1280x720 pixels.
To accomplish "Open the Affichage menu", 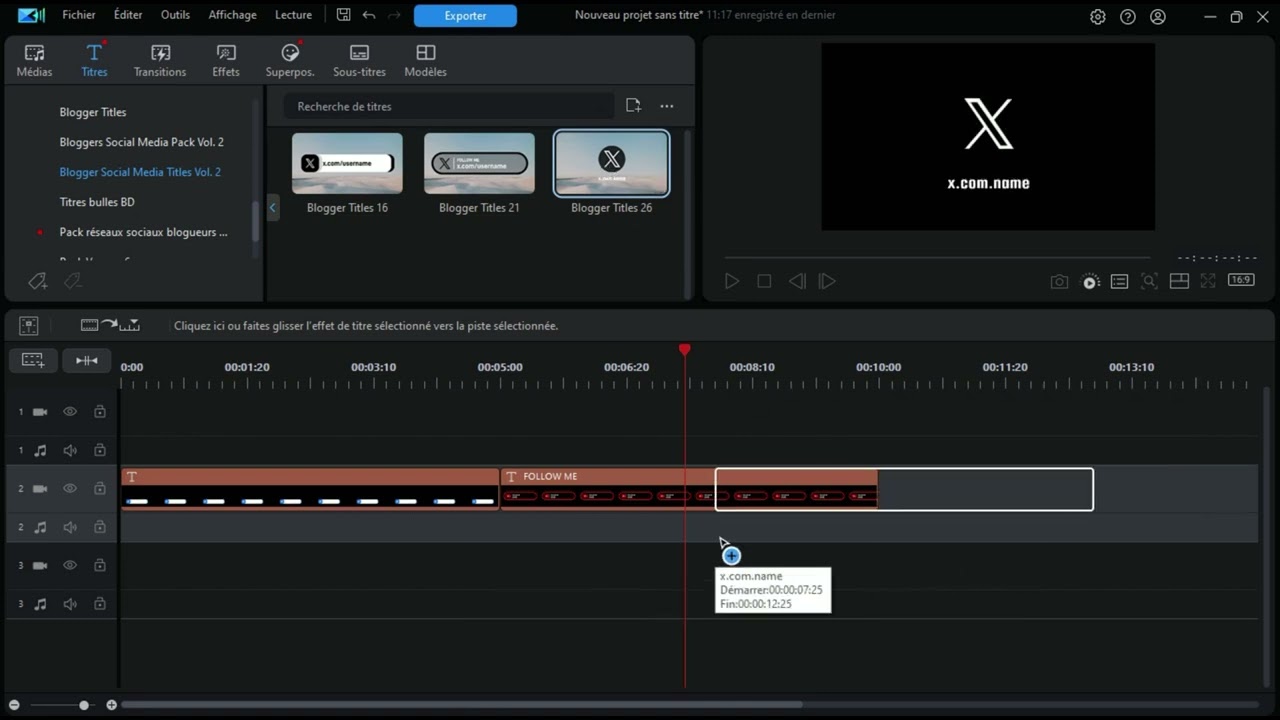I will [x=232, y=15].
